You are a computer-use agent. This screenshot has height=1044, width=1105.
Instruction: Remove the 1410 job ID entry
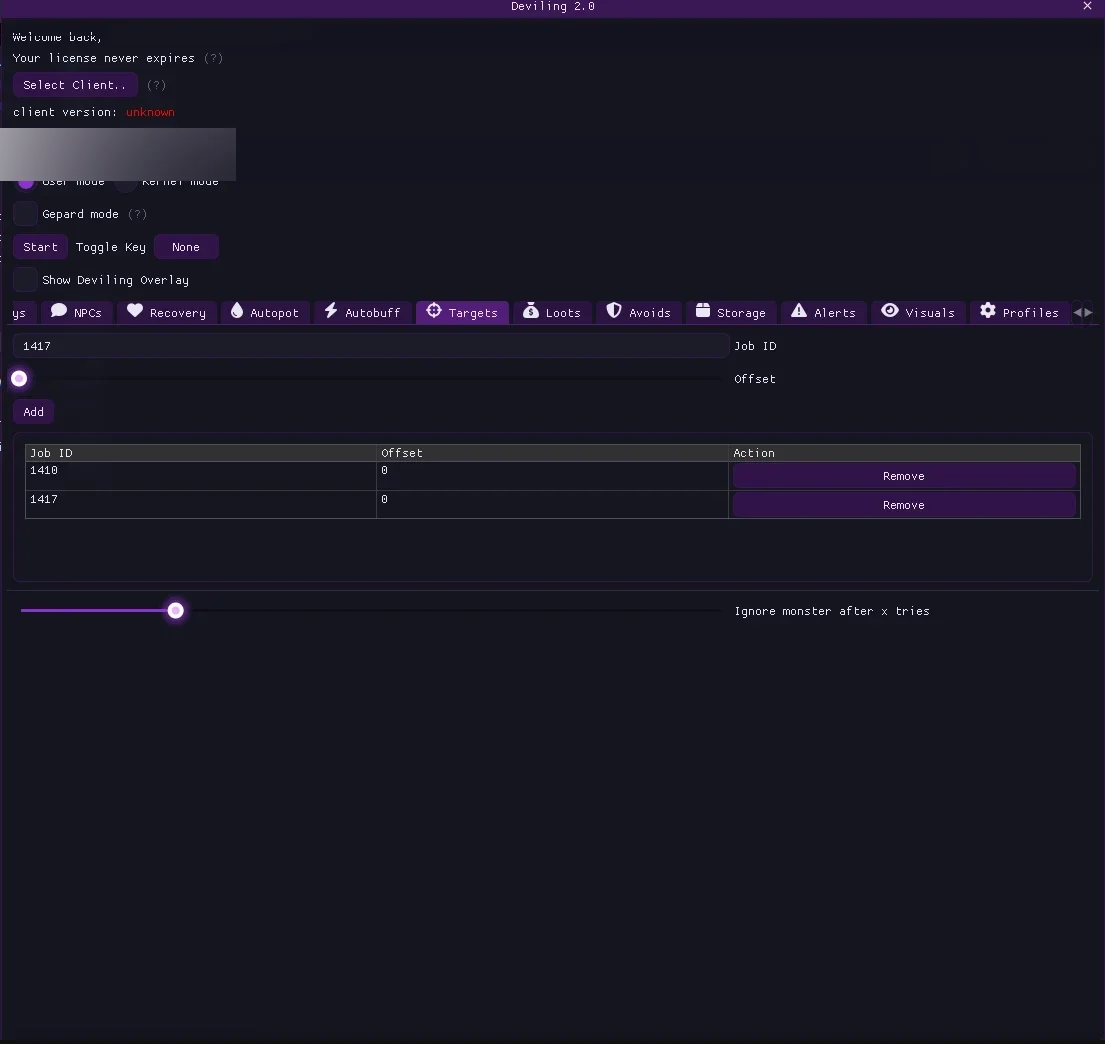pyautogui.click(x=903, y=476)
